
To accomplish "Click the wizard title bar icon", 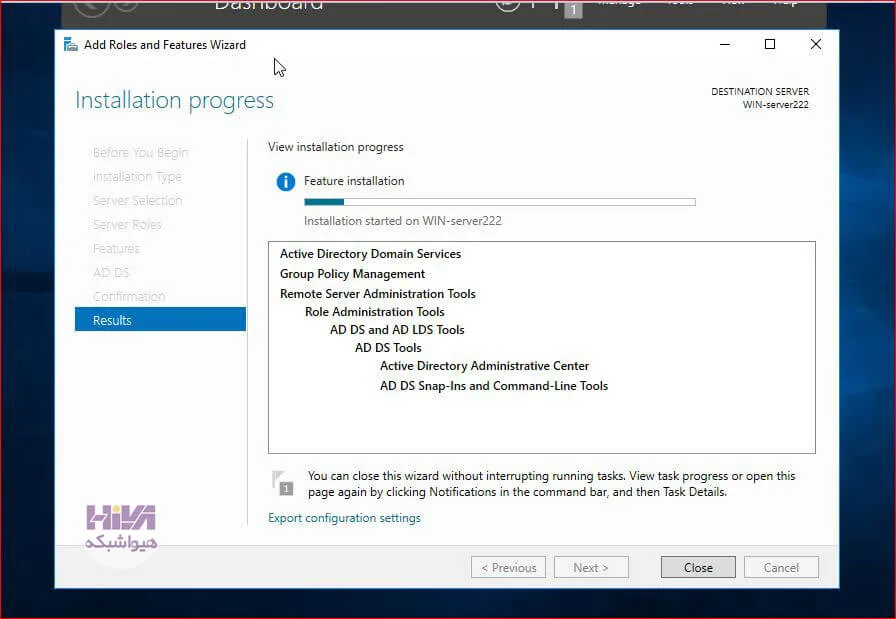I will click(71, 45).
